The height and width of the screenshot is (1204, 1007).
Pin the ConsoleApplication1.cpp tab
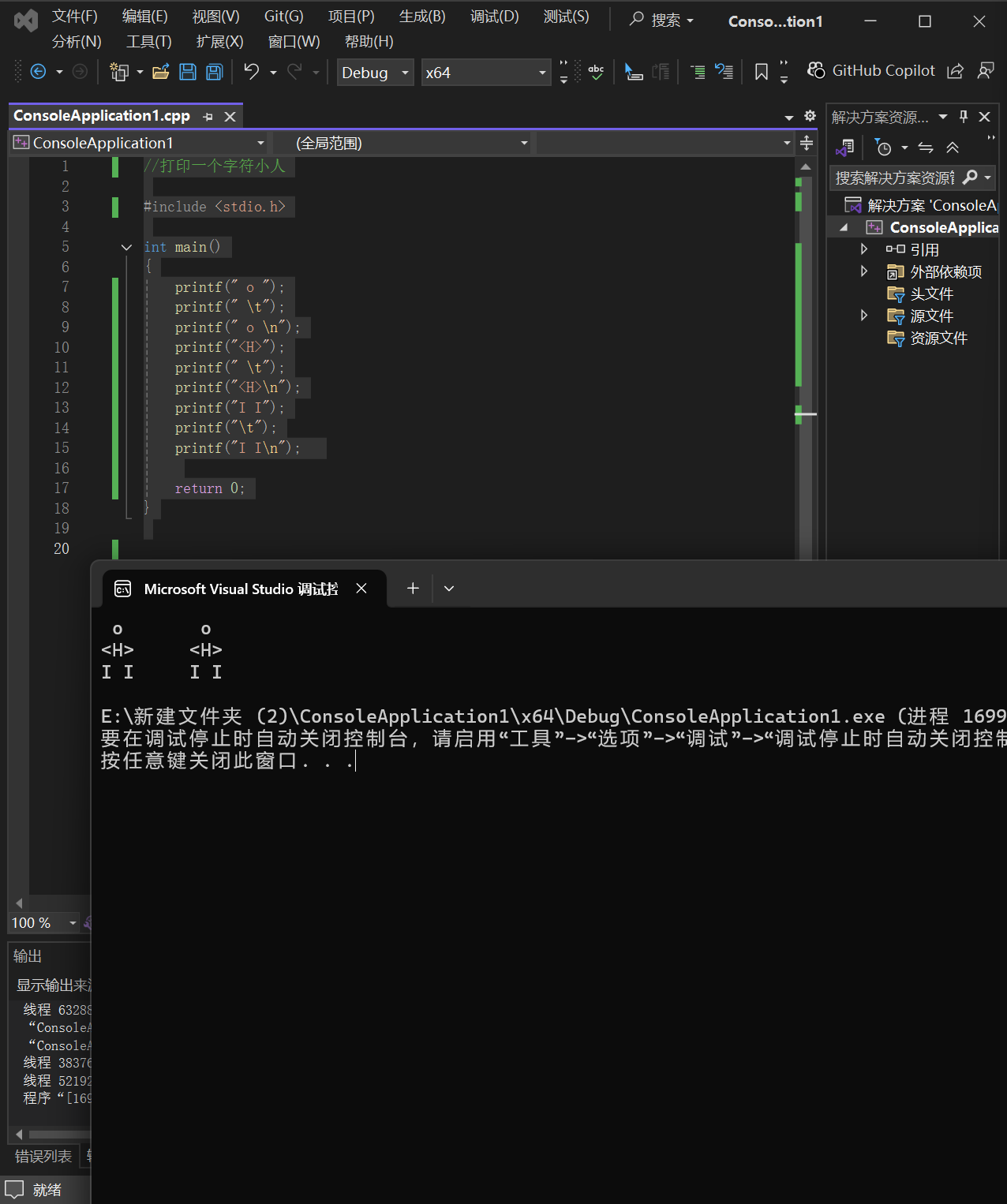click(208, 117)
